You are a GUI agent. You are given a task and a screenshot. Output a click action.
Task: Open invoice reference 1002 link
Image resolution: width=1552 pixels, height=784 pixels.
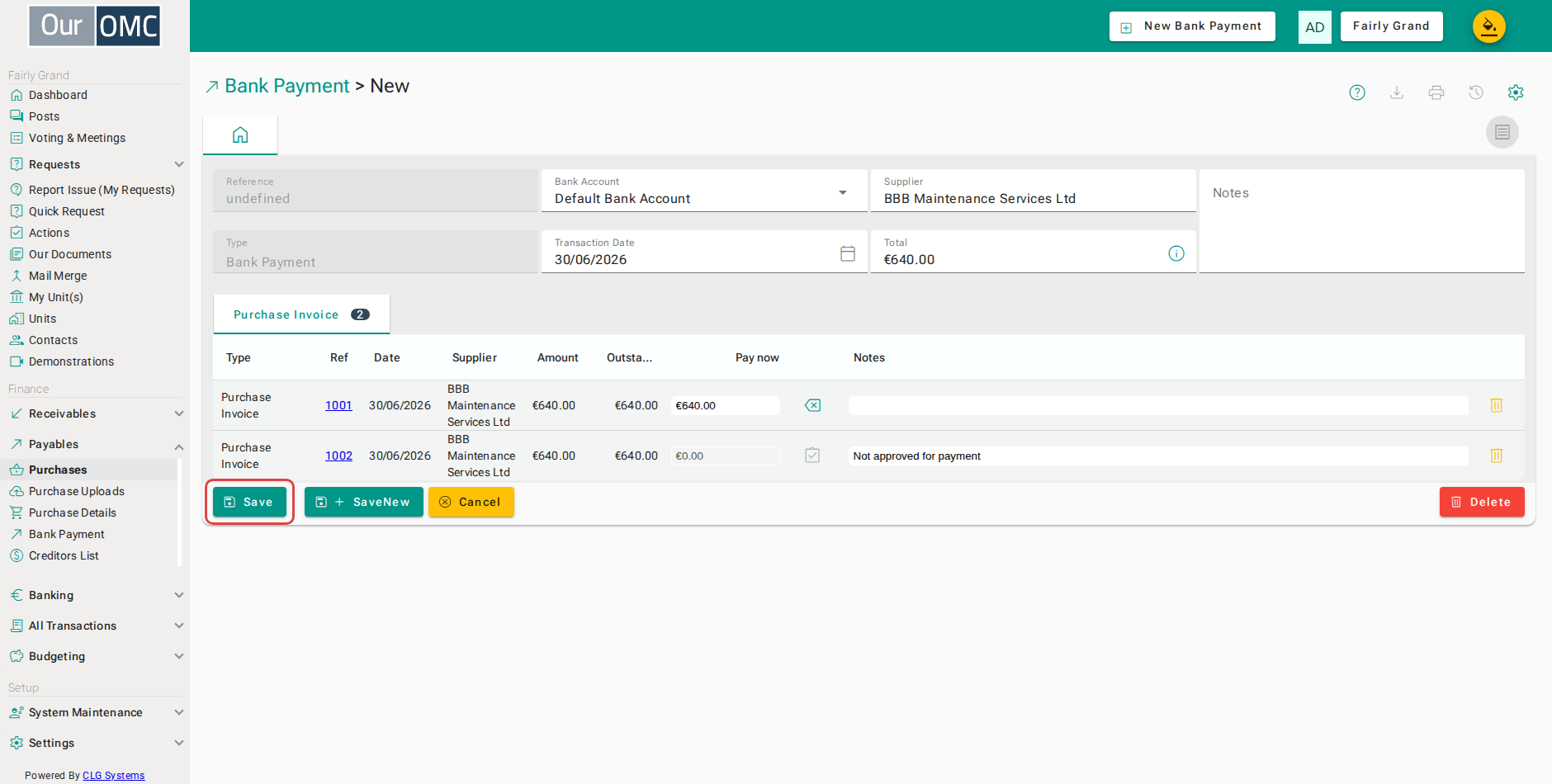point(338,456)
